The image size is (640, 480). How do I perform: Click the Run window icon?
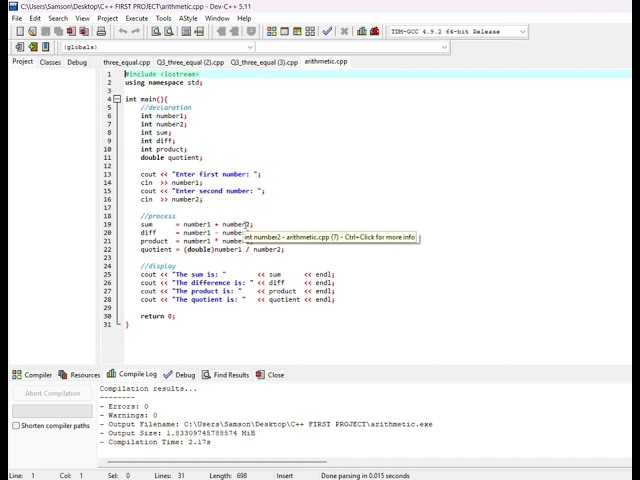pyautogui.click(x=284, y=31)
